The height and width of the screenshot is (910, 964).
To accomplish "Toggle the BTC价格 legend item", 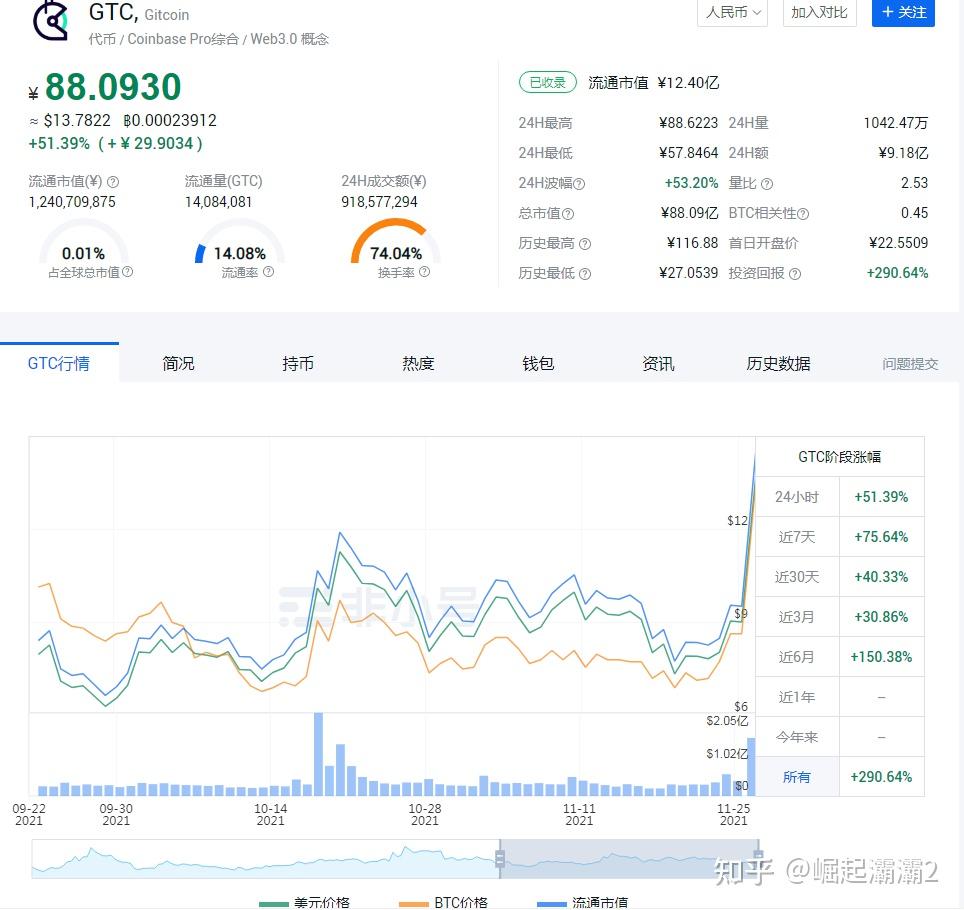I will pos(461,904).
